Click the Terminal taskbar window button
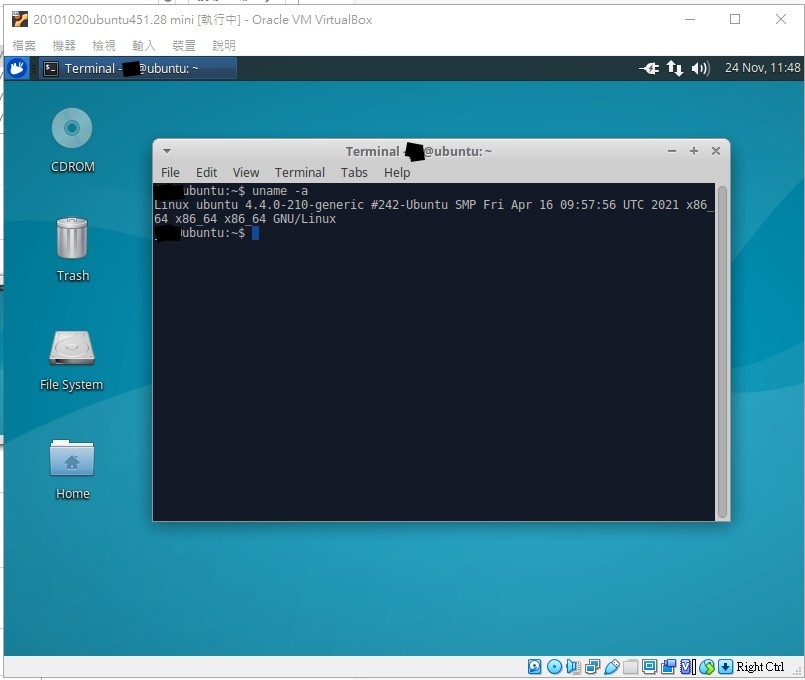805x680 pixels. point(138,69)
